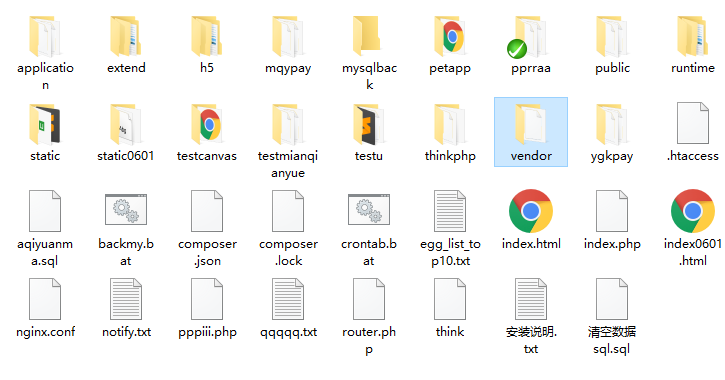
Task: Select the testcanvas folder icon
Action: point(207,125)
